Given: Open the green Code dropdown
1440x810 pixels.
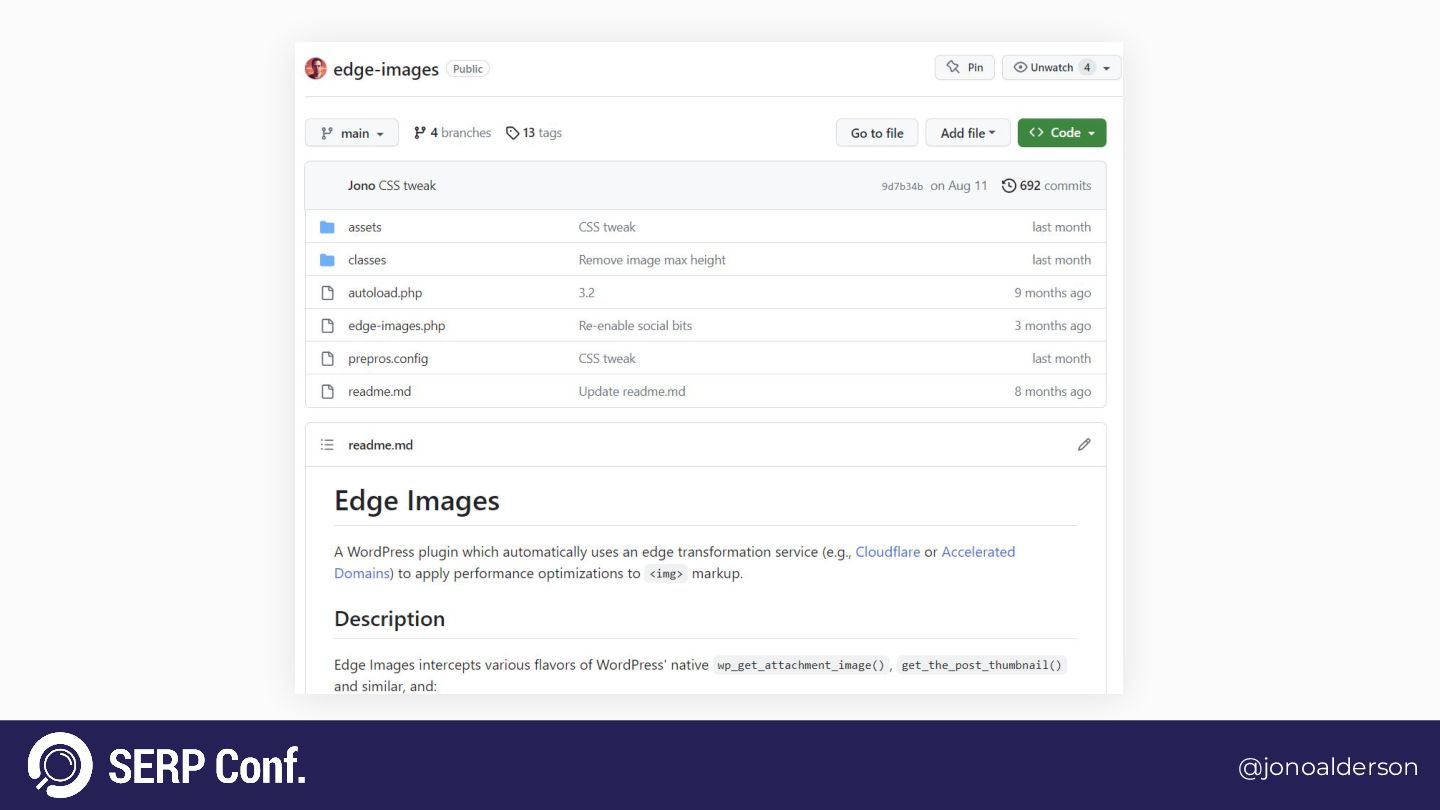Looking at the screenshot, I should click(1062, 133).
